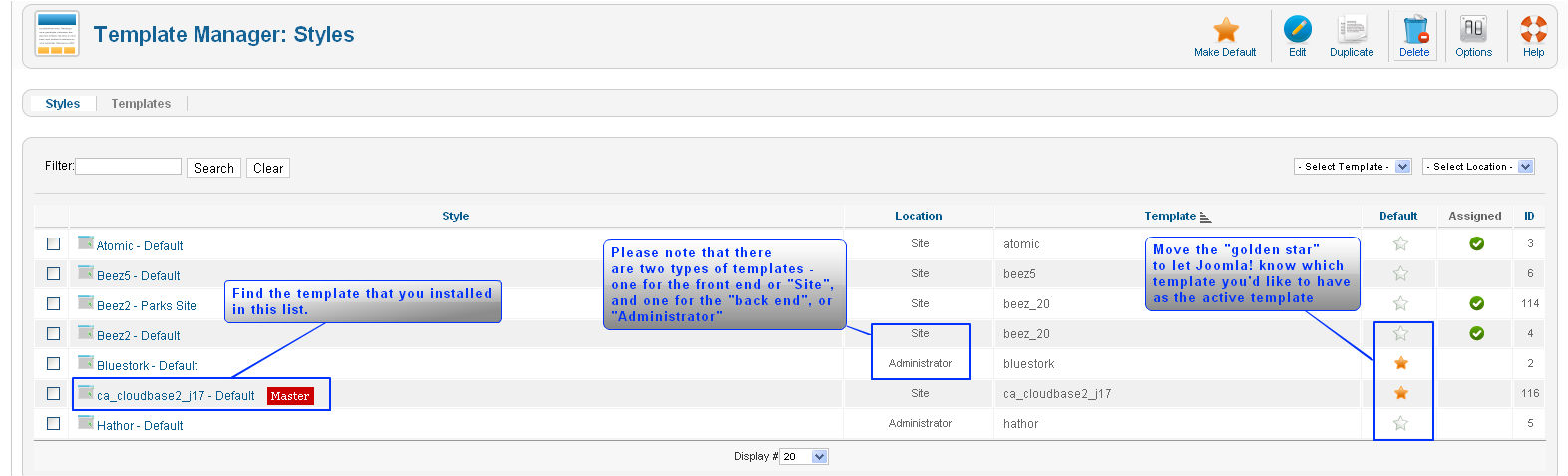Screen dimensions: 1568x476
Task: Open the Beez2 - Parks Site link
Action: click(x=147, y=306)
